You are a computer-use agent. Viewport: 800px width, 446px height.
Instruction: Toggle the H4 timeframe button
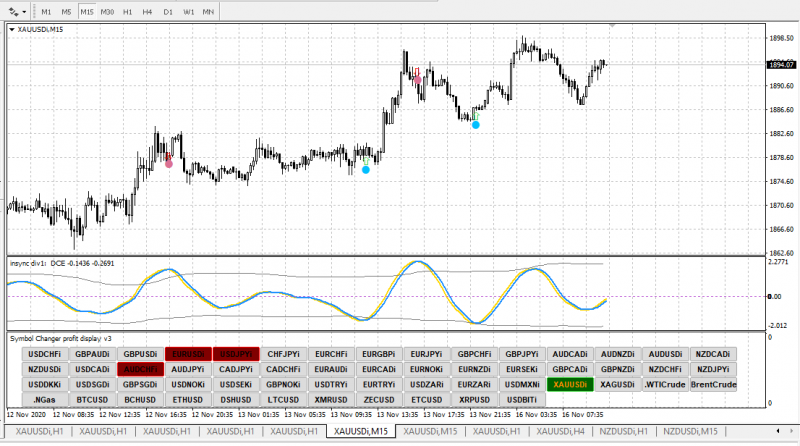[x=147, y=11]
